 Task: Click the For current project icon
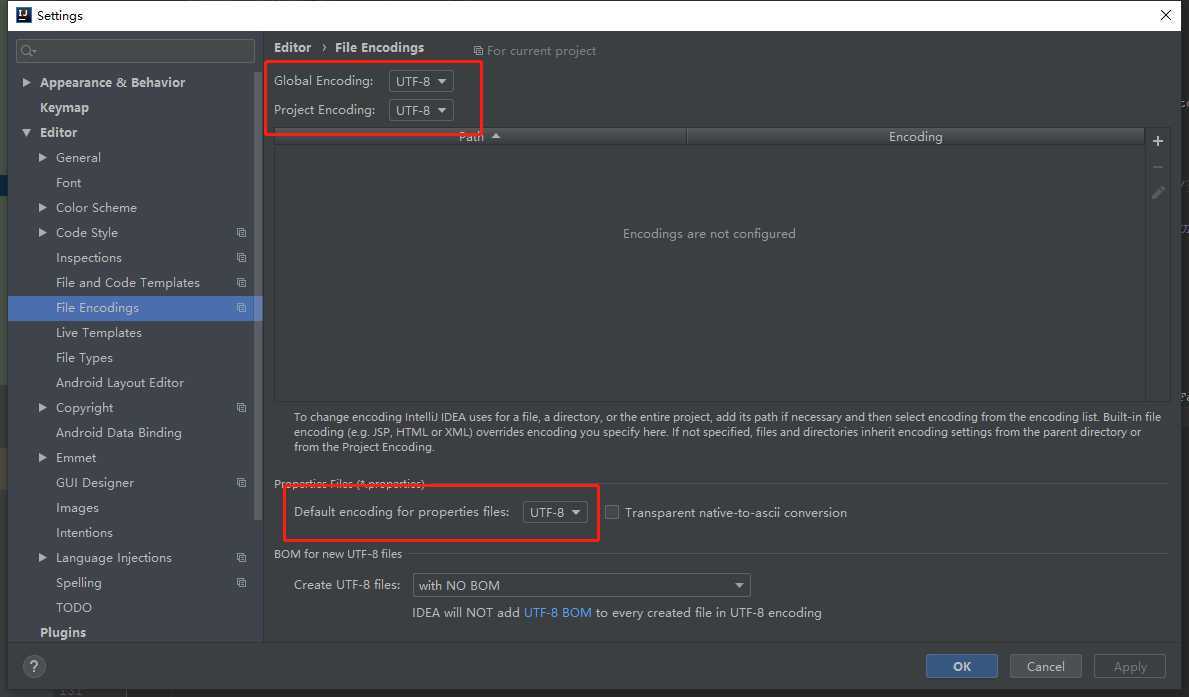coord(478,51)
